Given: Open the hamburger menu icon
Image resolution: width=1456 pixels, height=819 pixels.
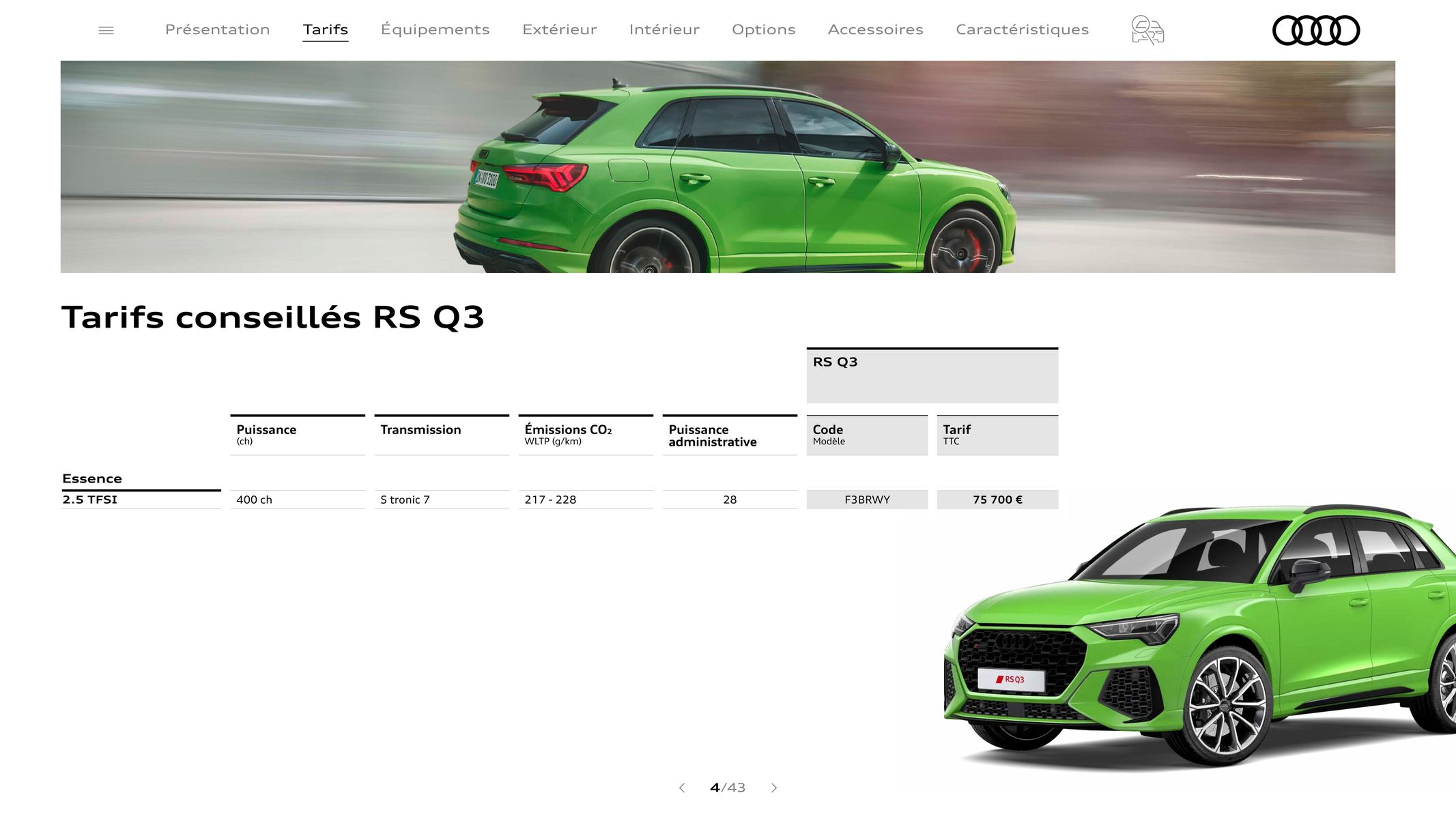Looking at the screenshot, I should pyautogui.click(x=106, y=30).
